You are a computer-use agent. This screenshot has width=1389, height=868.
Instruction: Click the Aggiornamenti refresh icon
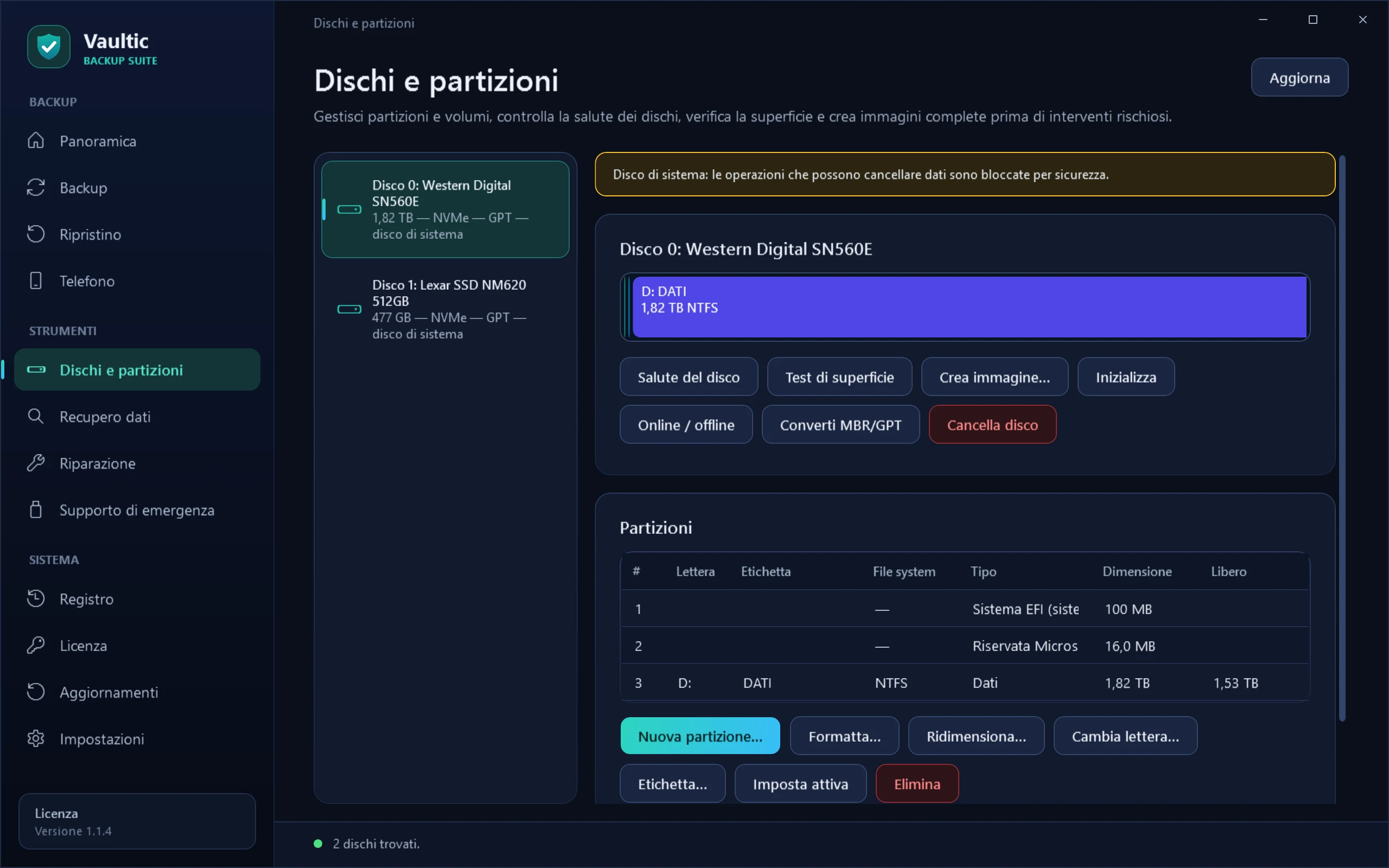pyautogui.click(x=36, y=692)
